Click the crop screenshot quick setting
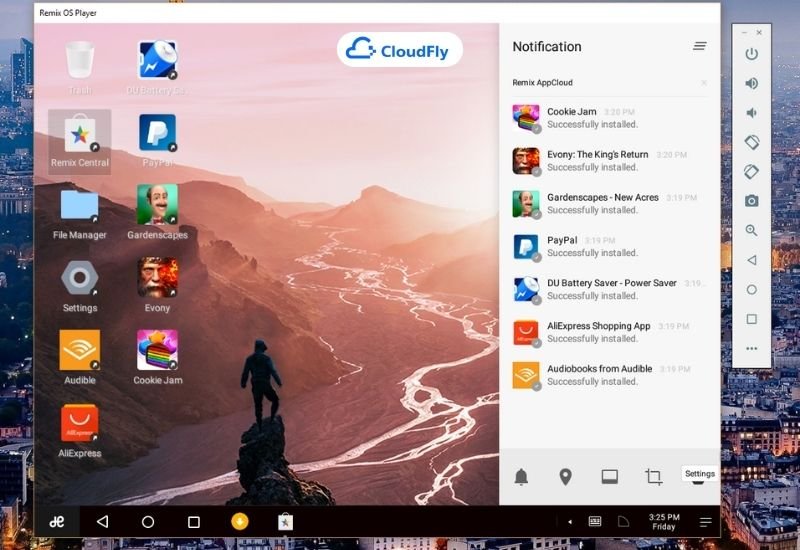Viewport: 800px width, 550px height. tap(654, 477)
